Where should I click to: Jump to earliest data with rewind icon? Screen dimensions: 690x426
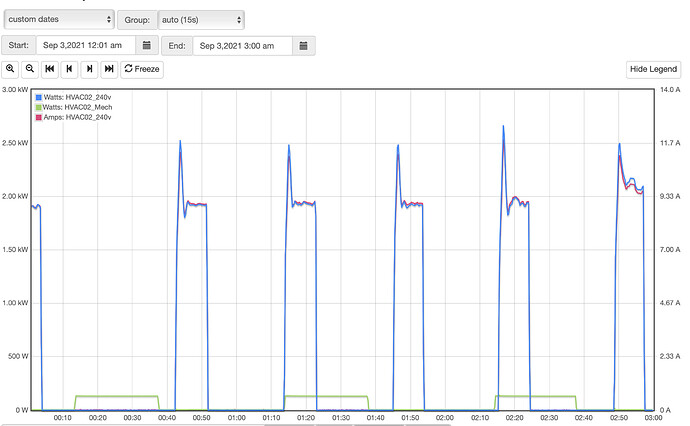tap(50, 69)
